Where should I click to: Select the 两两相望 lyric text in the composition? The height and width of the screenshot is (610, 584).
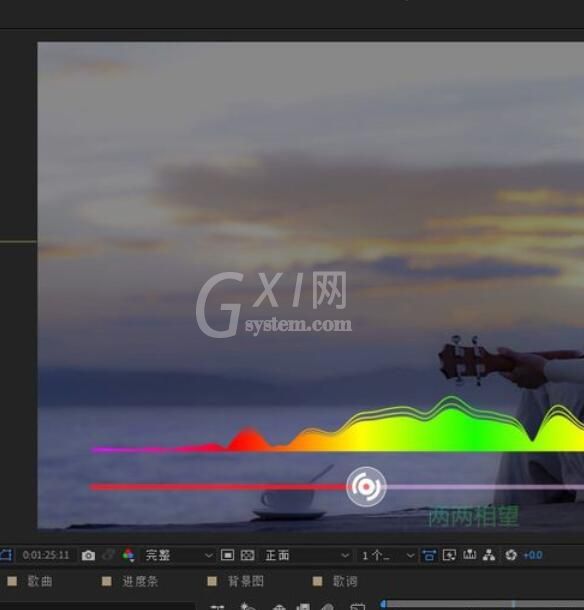pyautogui.click(x=474, y=517)
